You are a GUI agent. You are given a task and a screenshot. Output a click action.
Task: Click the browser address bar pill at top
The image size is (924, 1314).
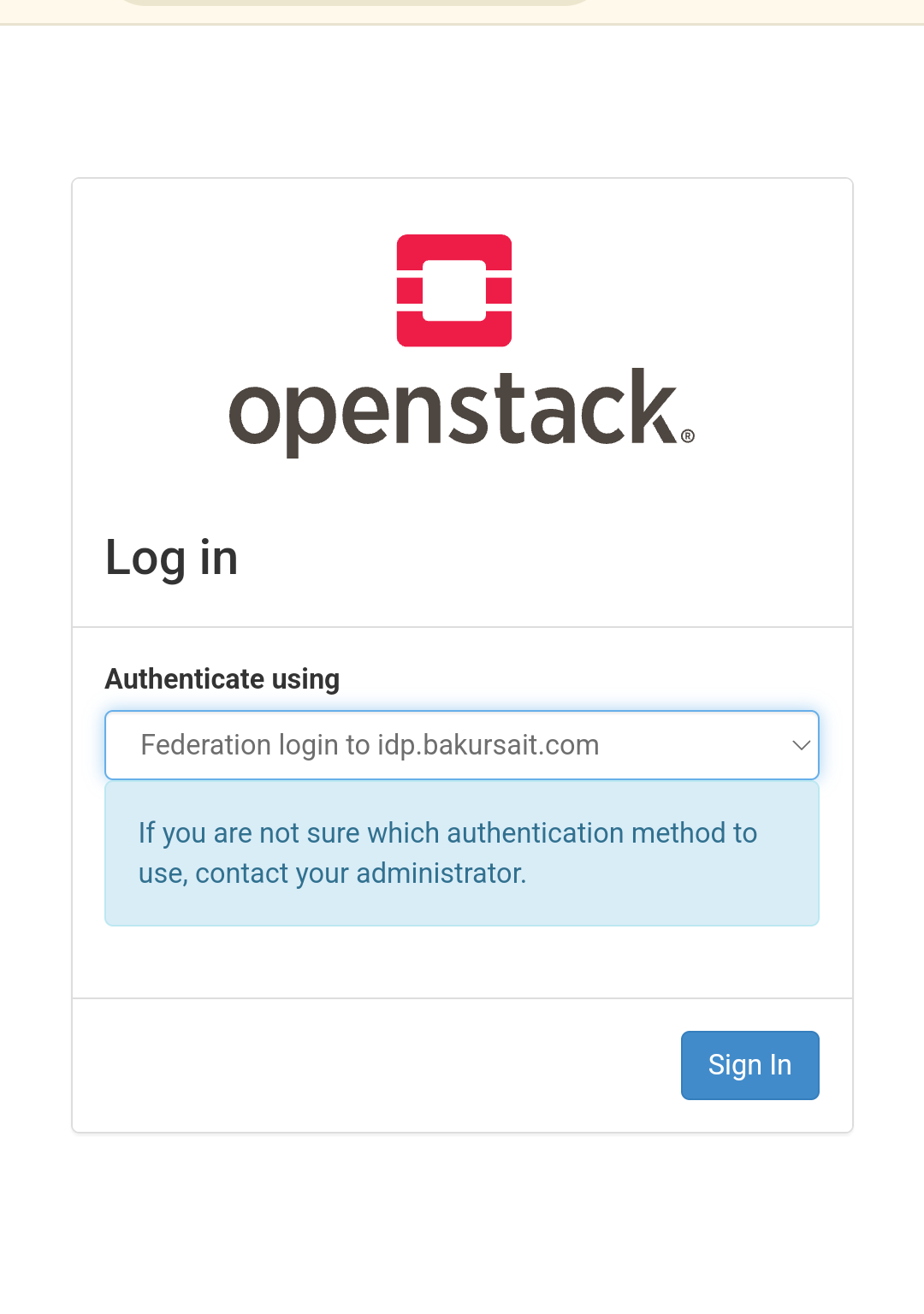tap(355, 3)
